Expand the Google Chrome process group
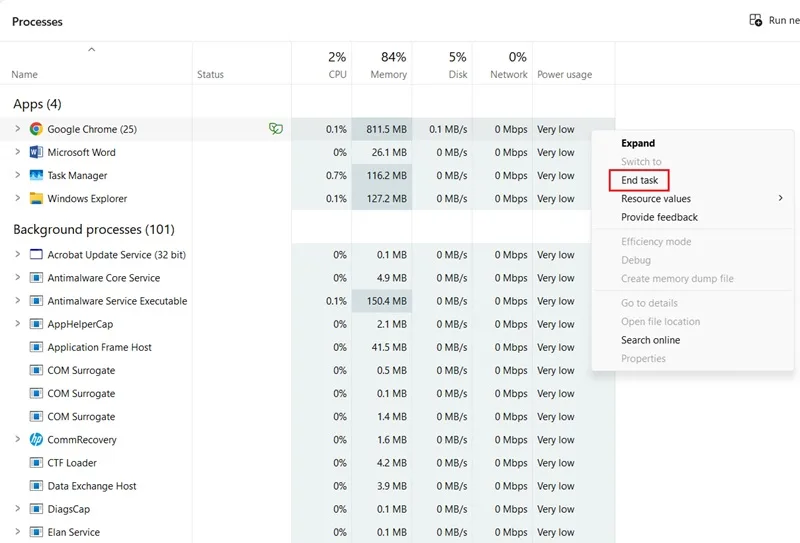 pyautogui.click(x=17, y=129)
